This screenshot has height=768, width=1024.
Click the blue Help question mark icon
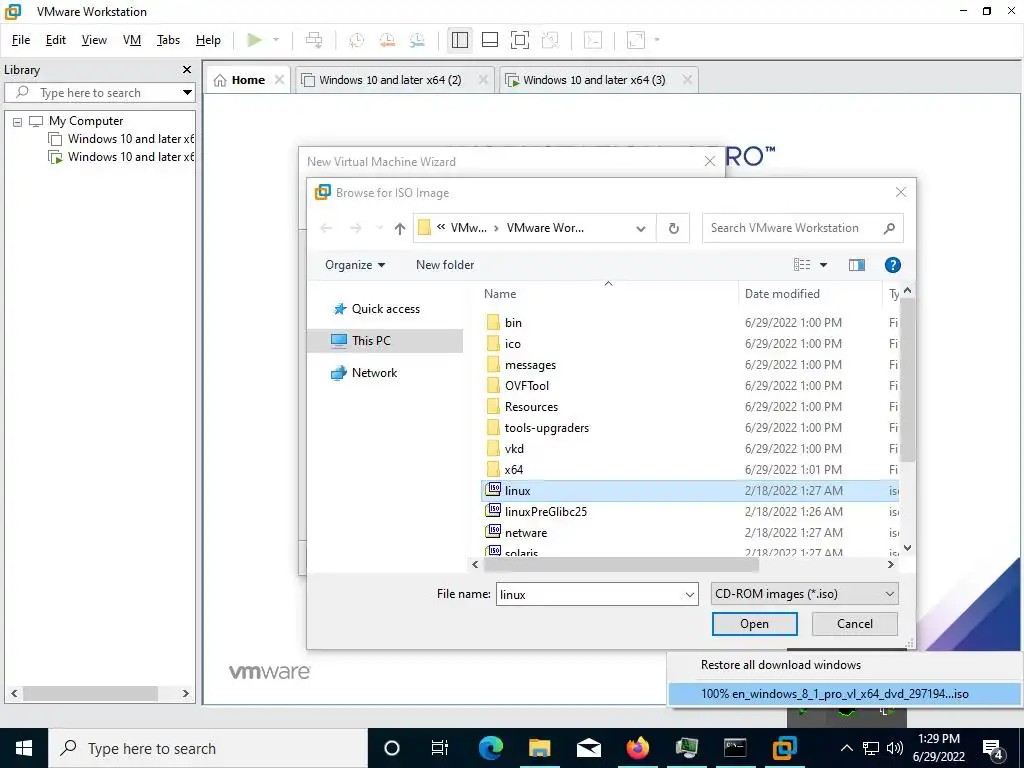[x=892, y=264]
